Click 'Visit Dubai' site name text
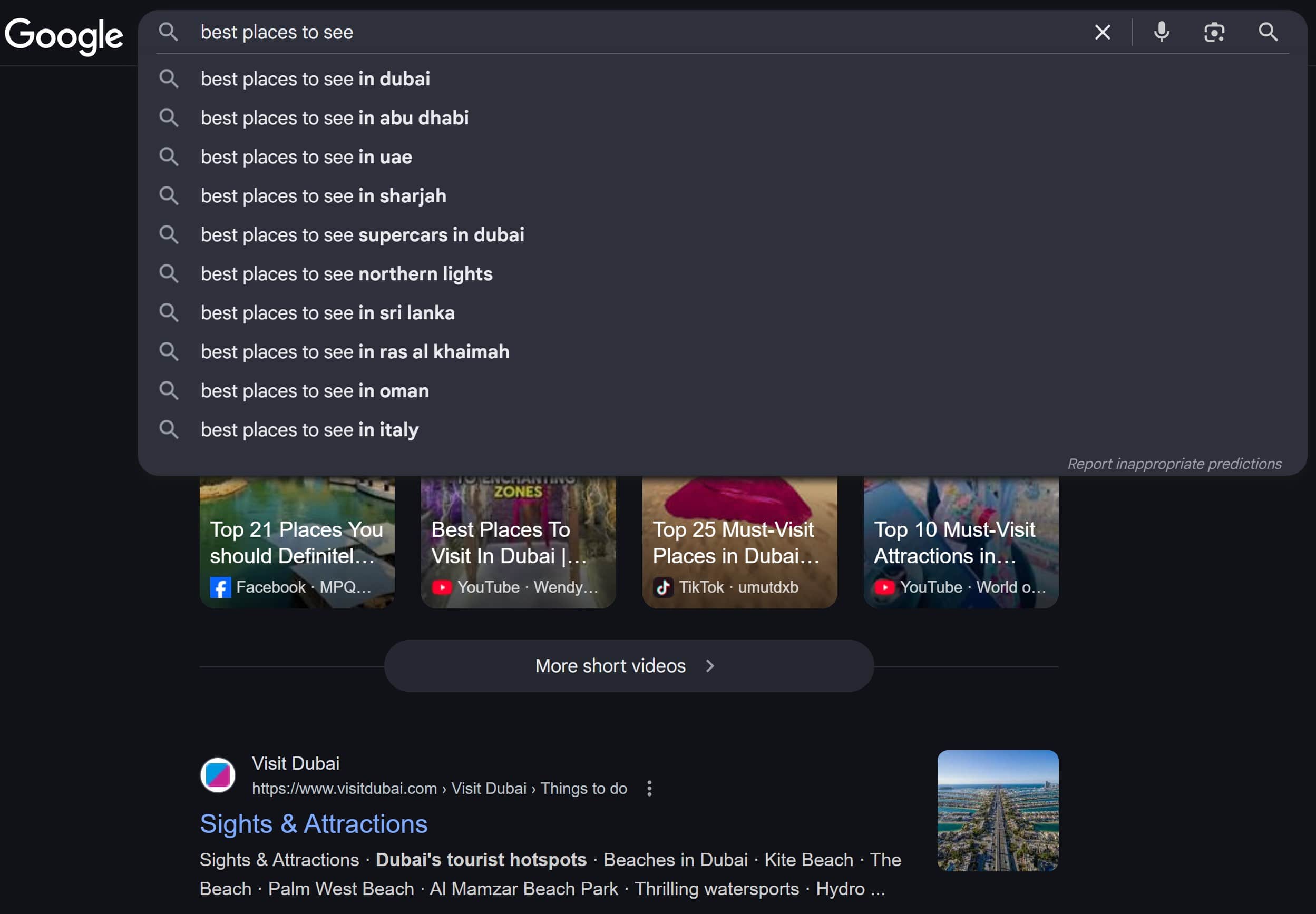 pos(296,763)
